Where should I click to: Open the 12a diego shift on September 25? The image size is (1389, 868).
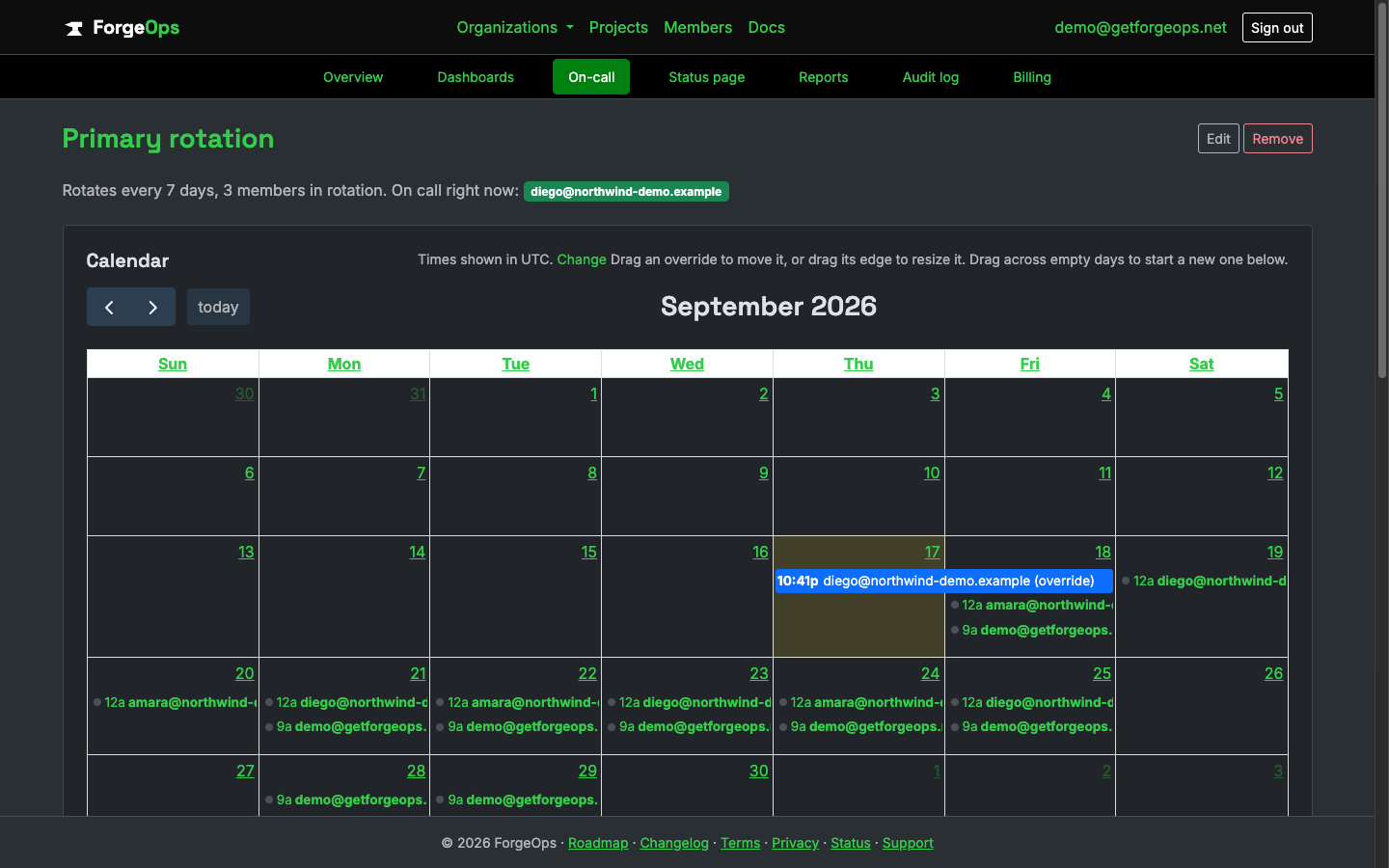point(1030,702)
